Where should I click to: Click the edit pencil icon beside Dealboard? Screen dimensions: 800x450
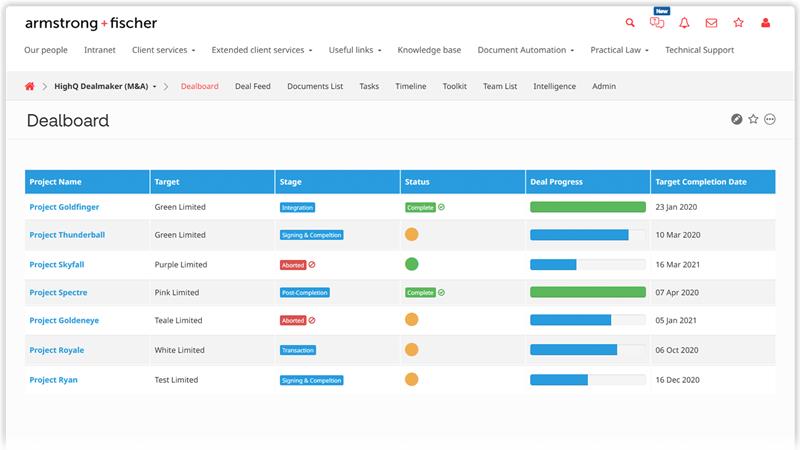coord(737,120)
